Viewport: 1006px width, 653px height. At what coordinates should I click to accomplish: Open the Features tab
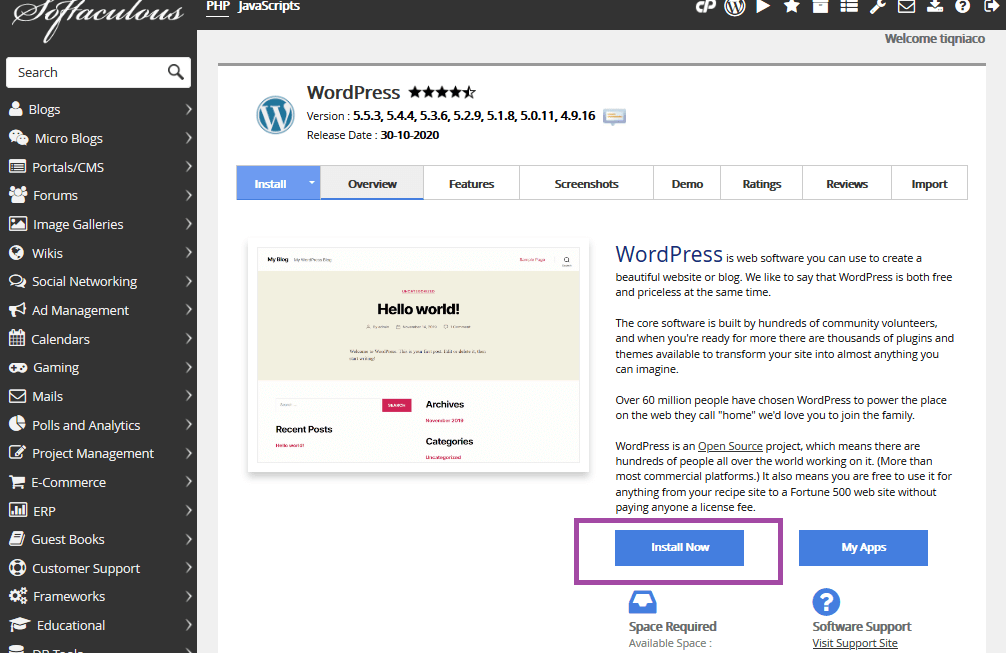472,183
